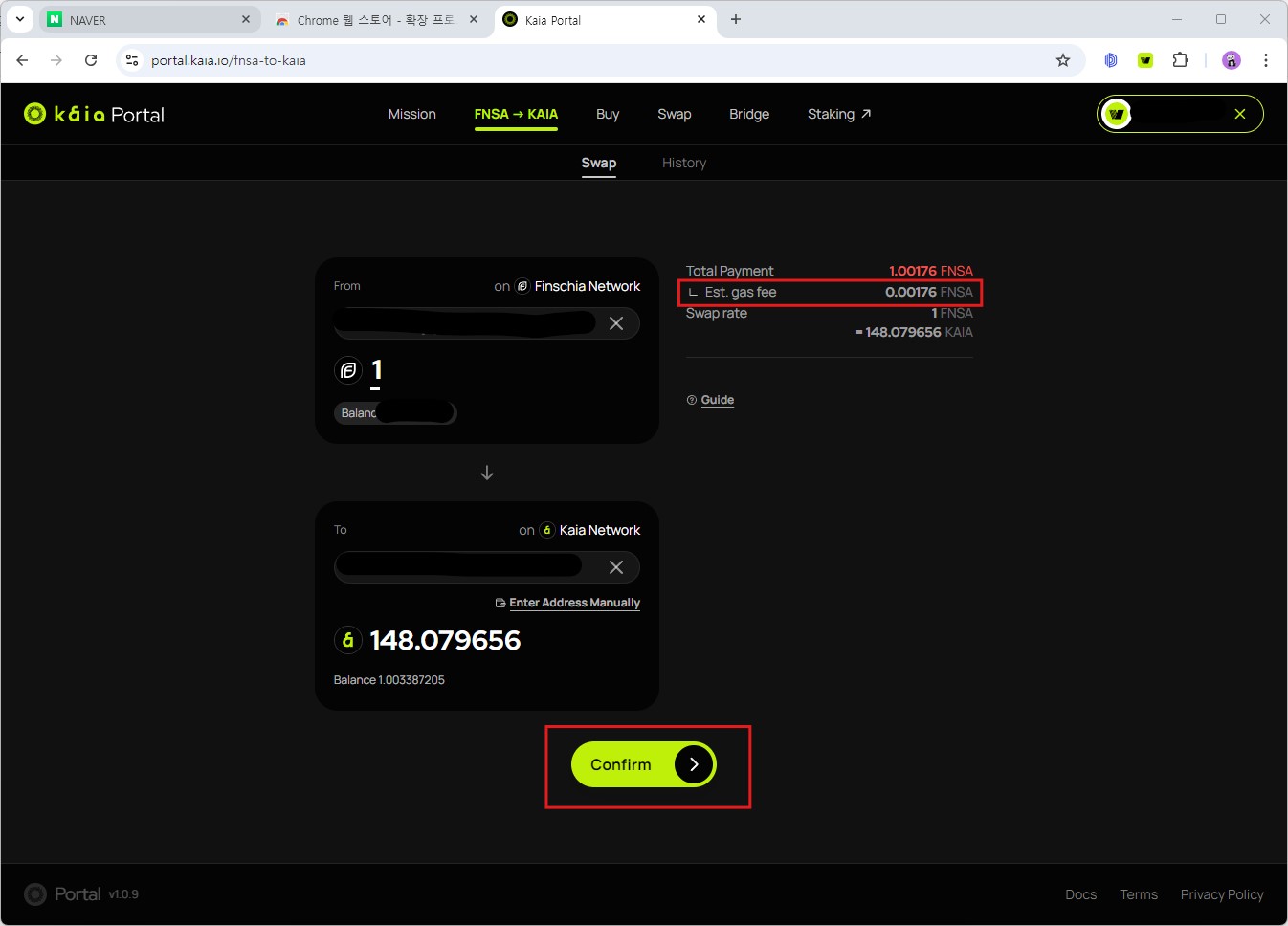Screen dimensions: 1288x926
Task: Edit the FNSA amount field showing 1
Action: click(x=376, y=370)
